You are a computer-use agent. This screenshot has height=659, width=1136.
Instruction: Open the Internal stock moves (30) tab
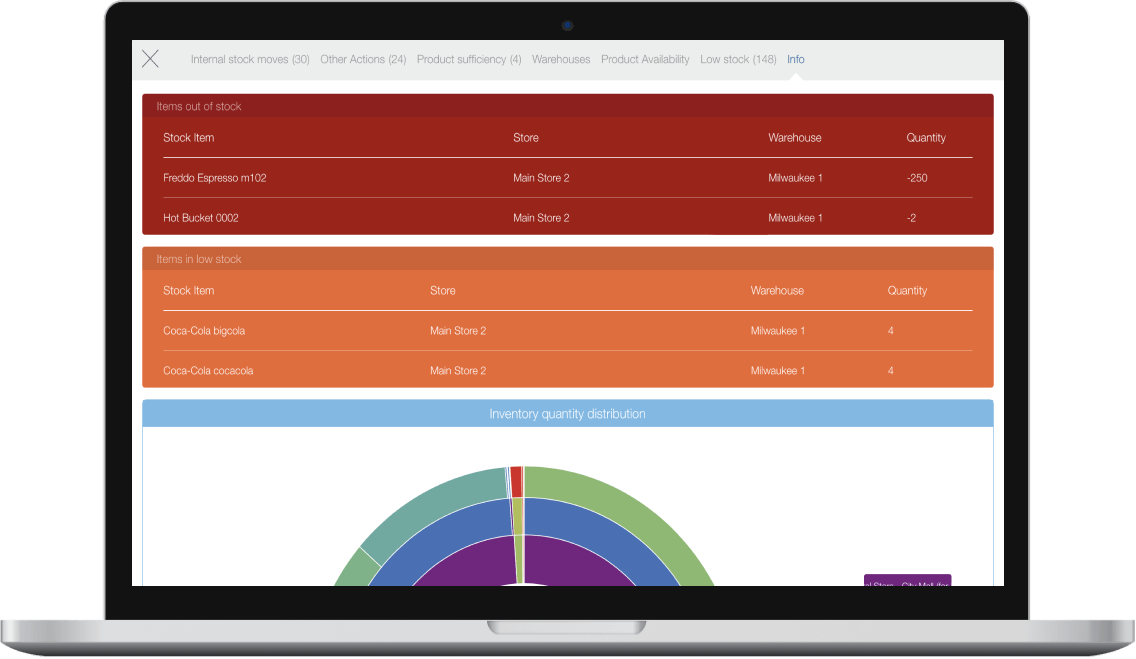coord(250,59)
